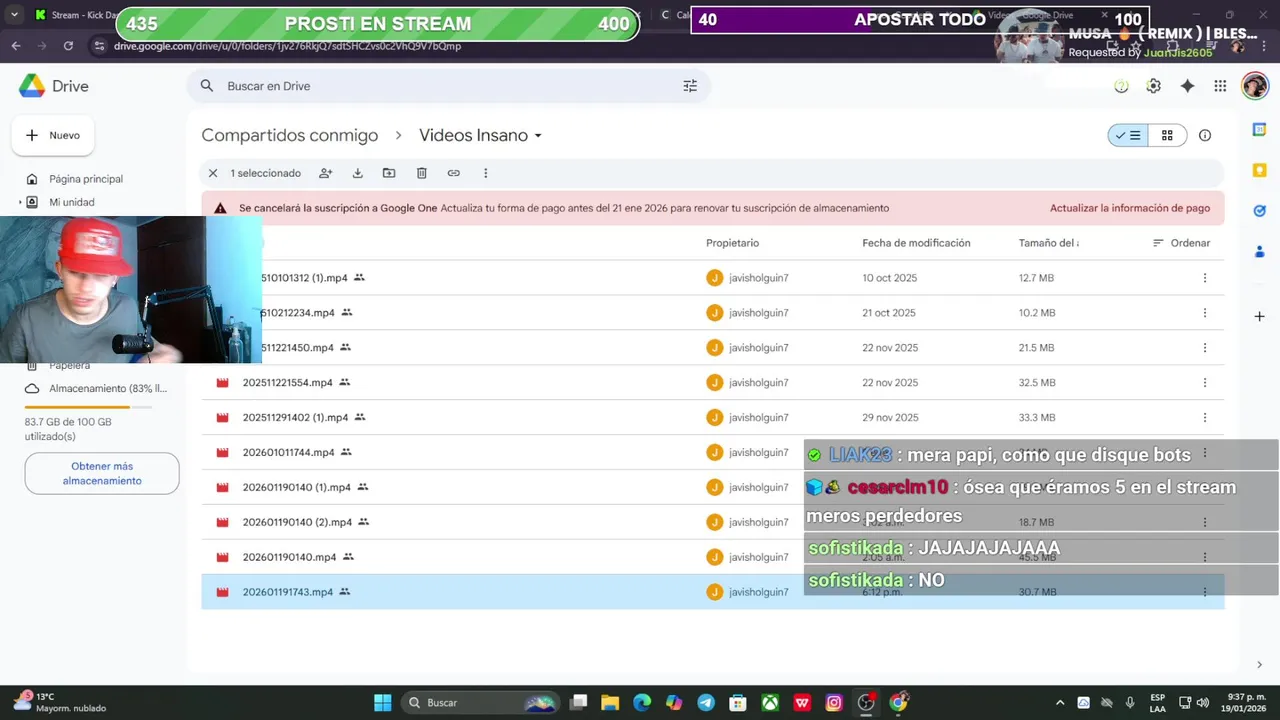Download the selected file
1280x720 pixels.
(357, 173)
